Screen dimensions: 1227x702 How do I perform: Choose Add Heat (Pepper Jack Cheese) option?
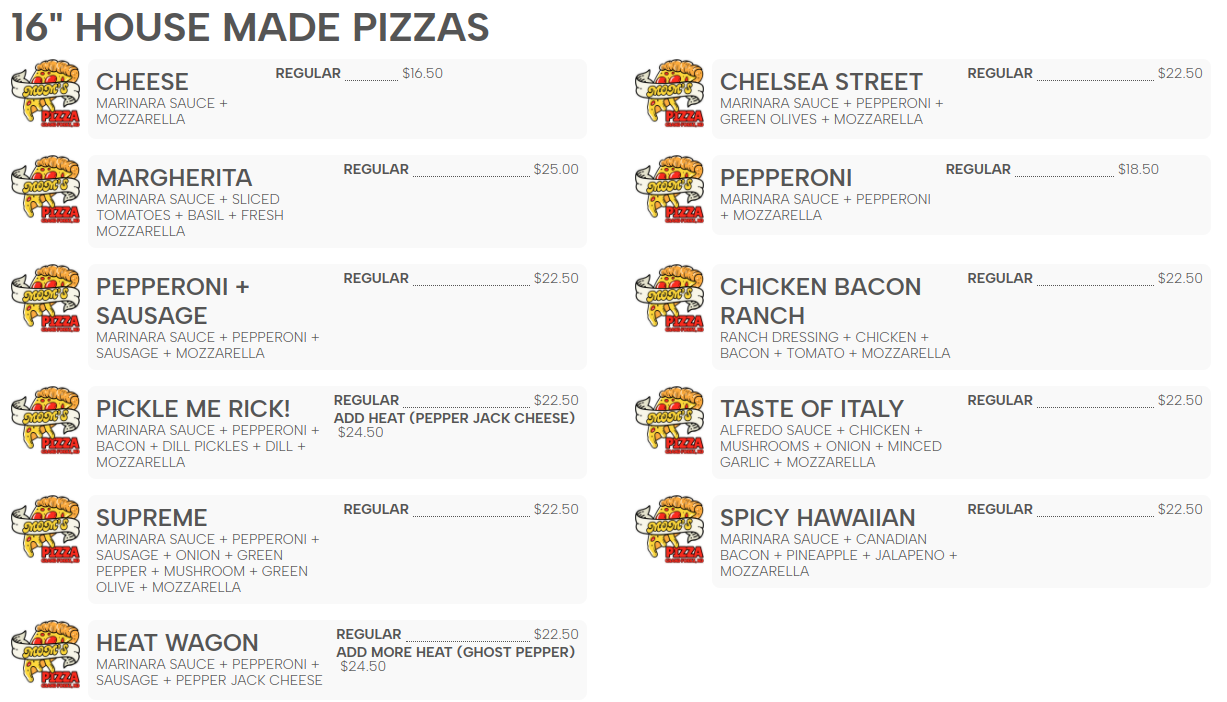tap(454, 418)
